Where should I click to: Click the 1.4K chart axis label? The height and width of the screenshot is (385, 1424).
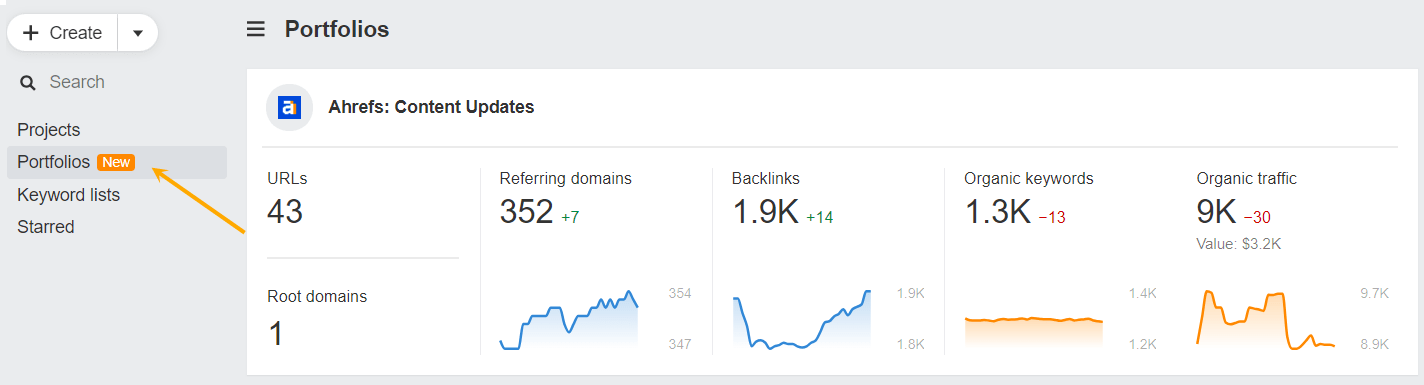[1143, 294]
